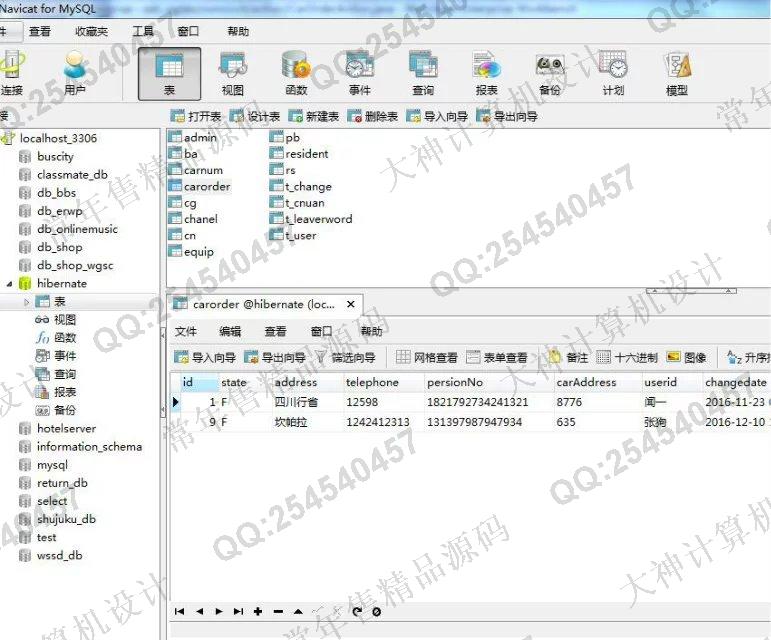Click the upper 导出向导 button in object toolbar
771x640 pixels.
[507, 116]
